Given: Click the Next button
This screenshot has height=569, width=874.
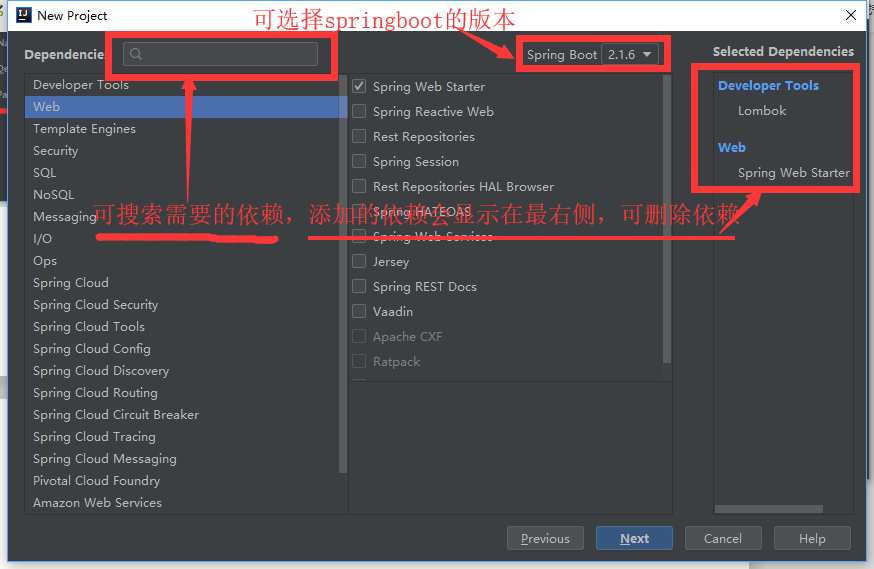Looking at the screenshot, I should pos(634,538).
